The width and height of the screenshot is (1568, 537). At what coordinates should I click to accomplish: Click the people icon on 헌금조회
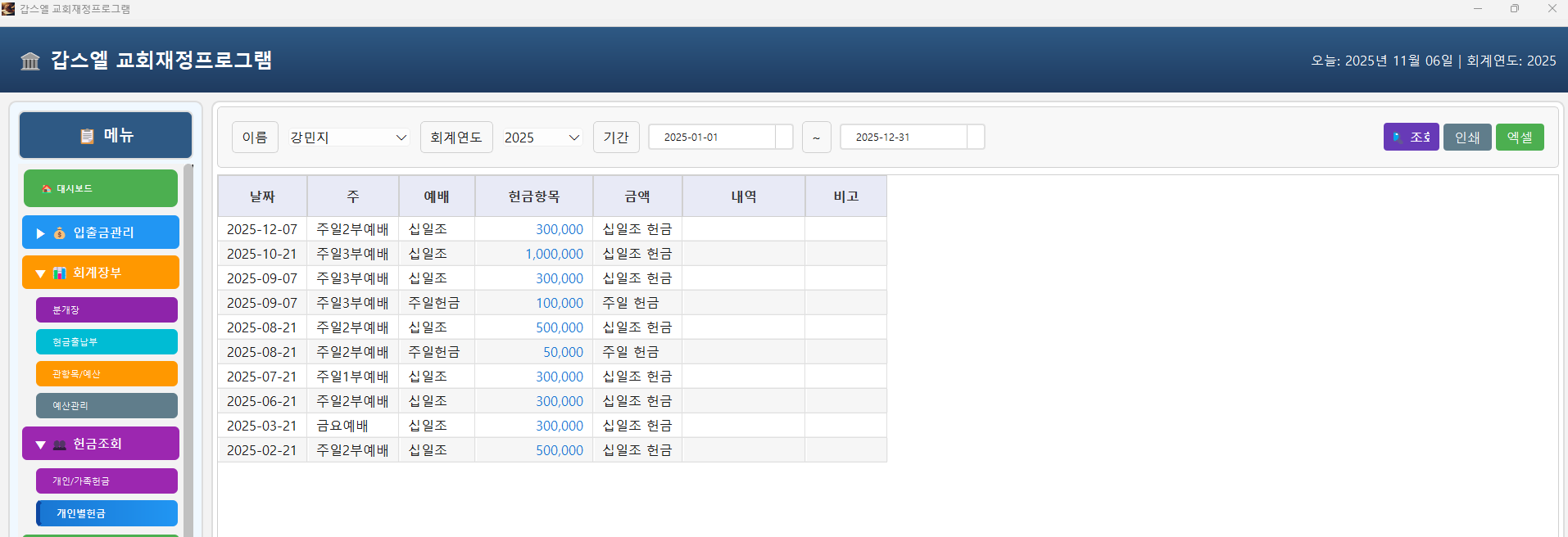point(60,444)
